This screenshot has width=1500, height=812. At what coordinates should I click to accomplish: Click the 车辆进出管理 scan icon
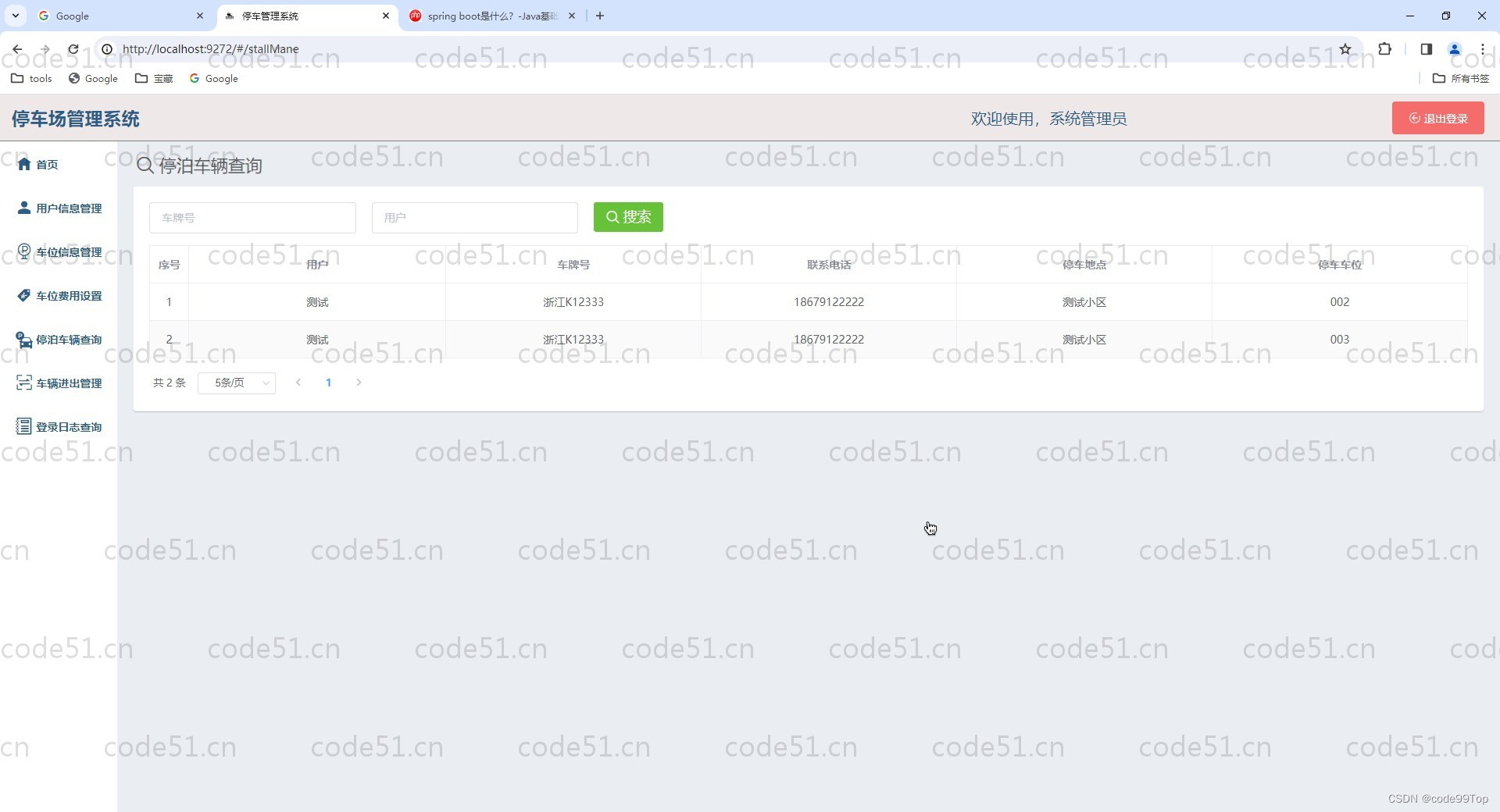point(24,383)
